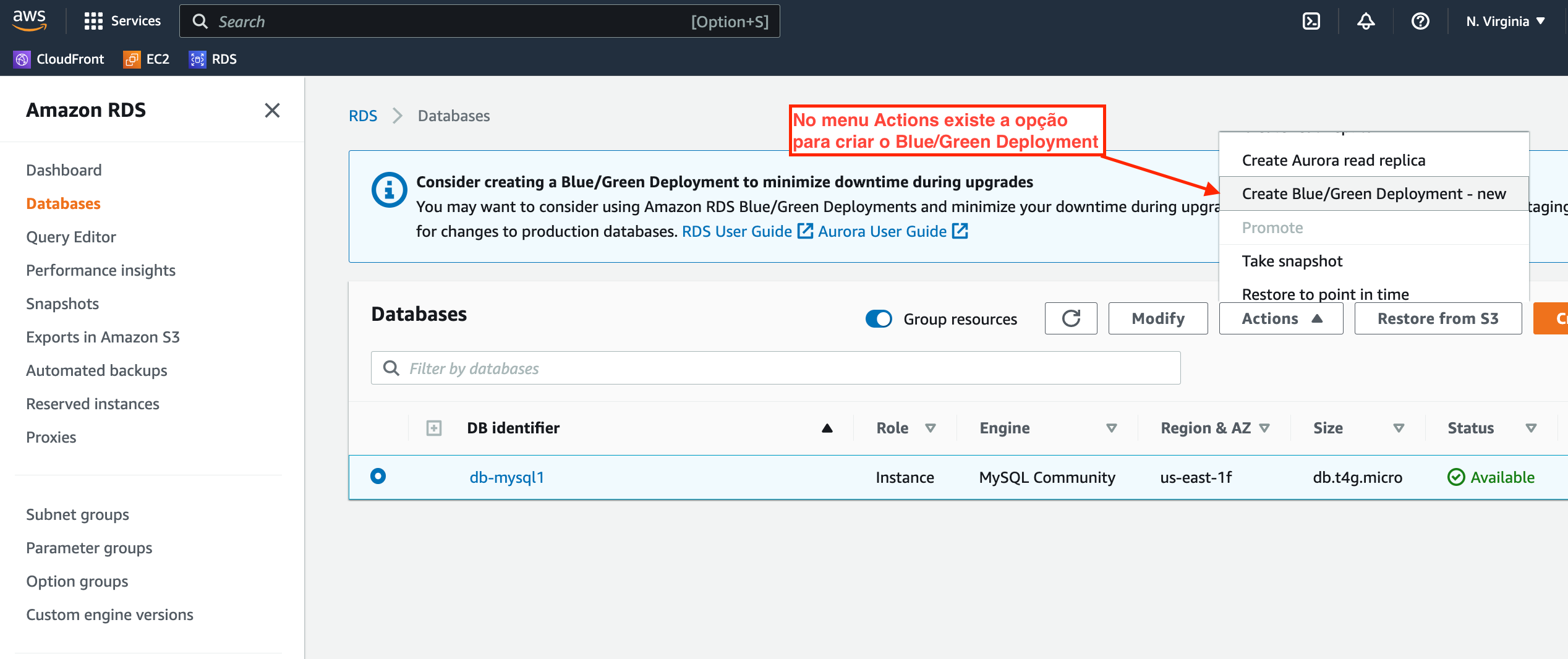Open the CloudShell terminal icon

pyautogui.click(x=1312, y=21)
